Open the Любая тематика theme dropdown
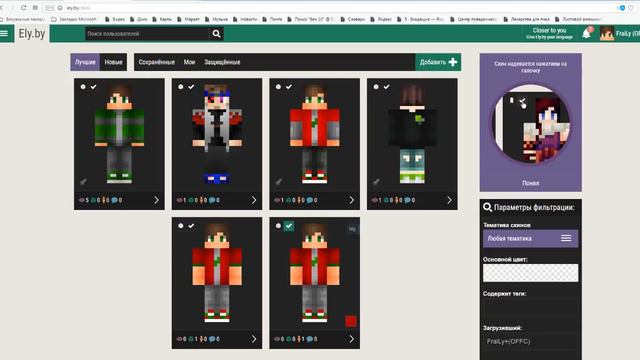Screen dimensions: 640x360 pyautogui.click(x=530, y=238)
